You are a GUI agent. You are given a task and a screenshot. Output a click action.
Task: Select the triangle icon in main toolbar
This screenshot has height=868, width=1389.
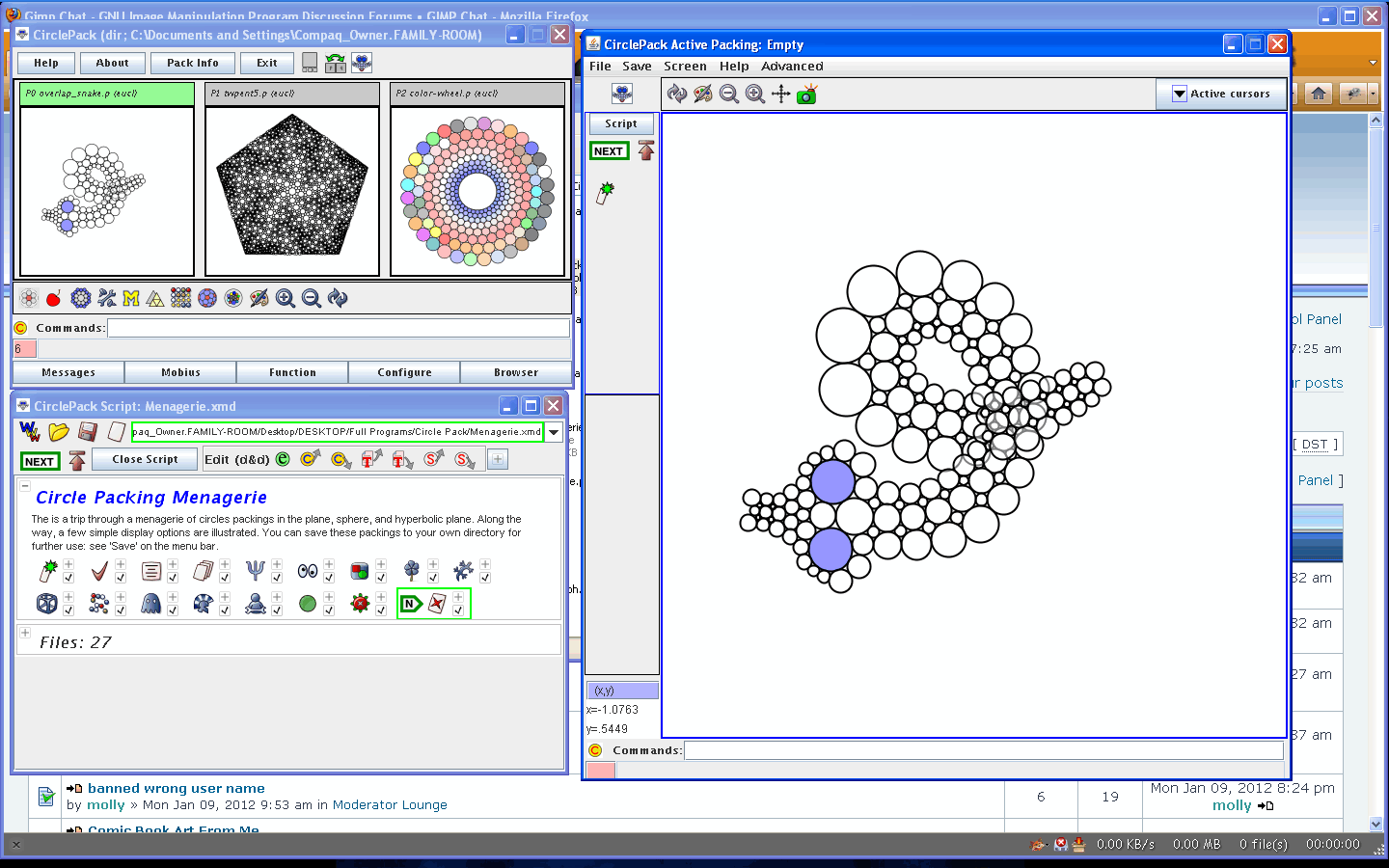pos(155,299)
